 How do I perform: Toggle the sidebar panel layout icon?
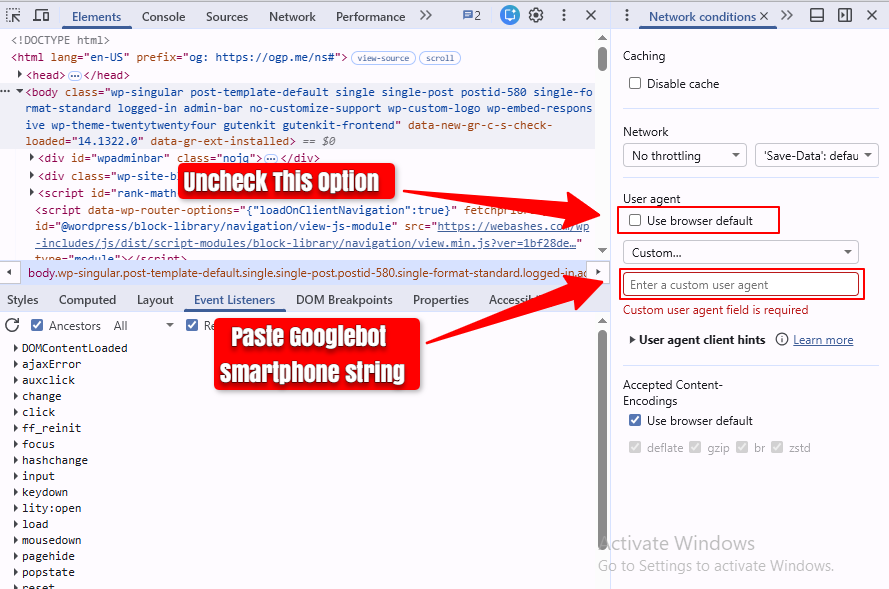point(845,15)
